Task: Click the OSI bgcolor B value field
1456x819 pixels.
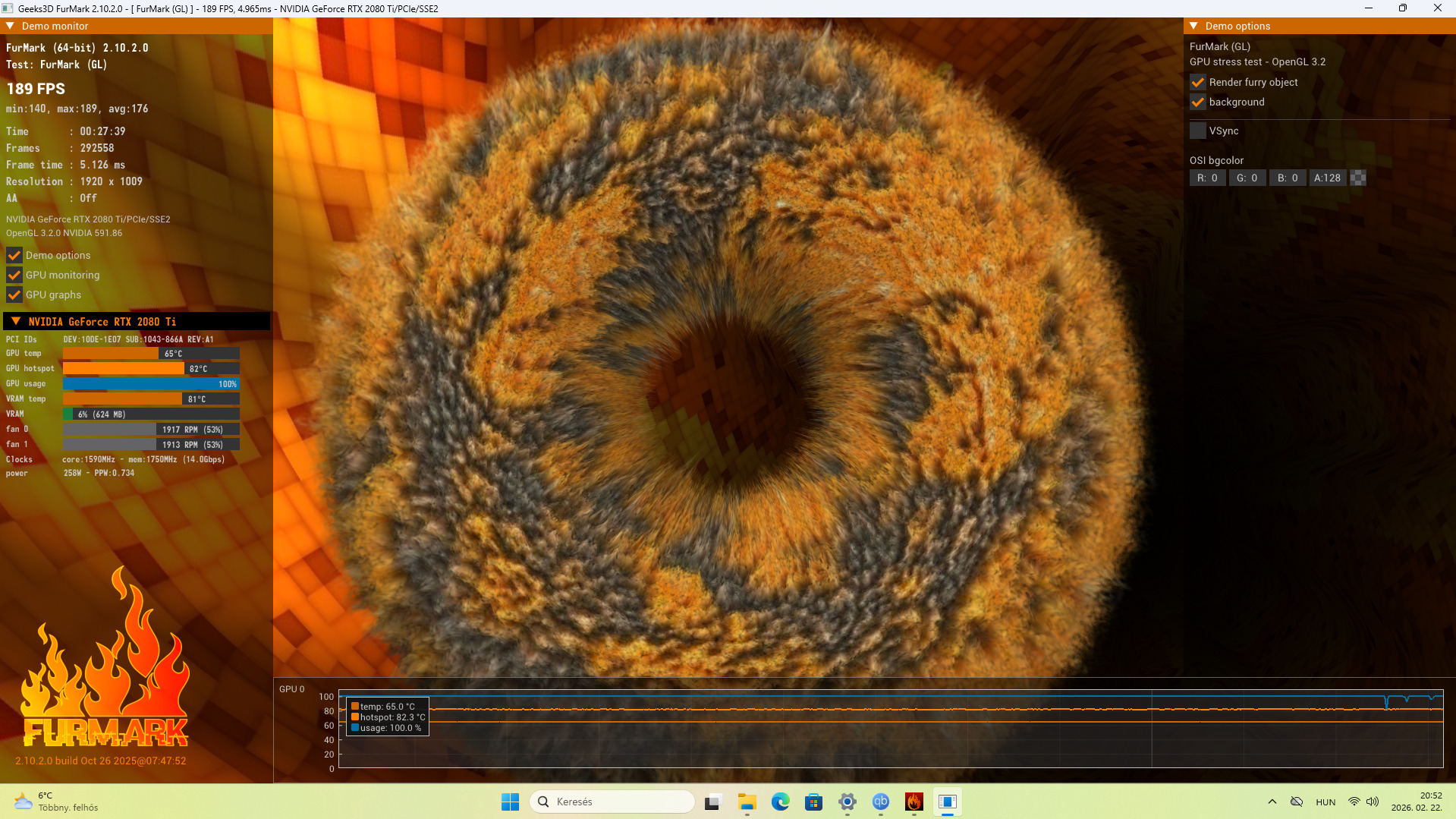Action: click(1288, 178)
